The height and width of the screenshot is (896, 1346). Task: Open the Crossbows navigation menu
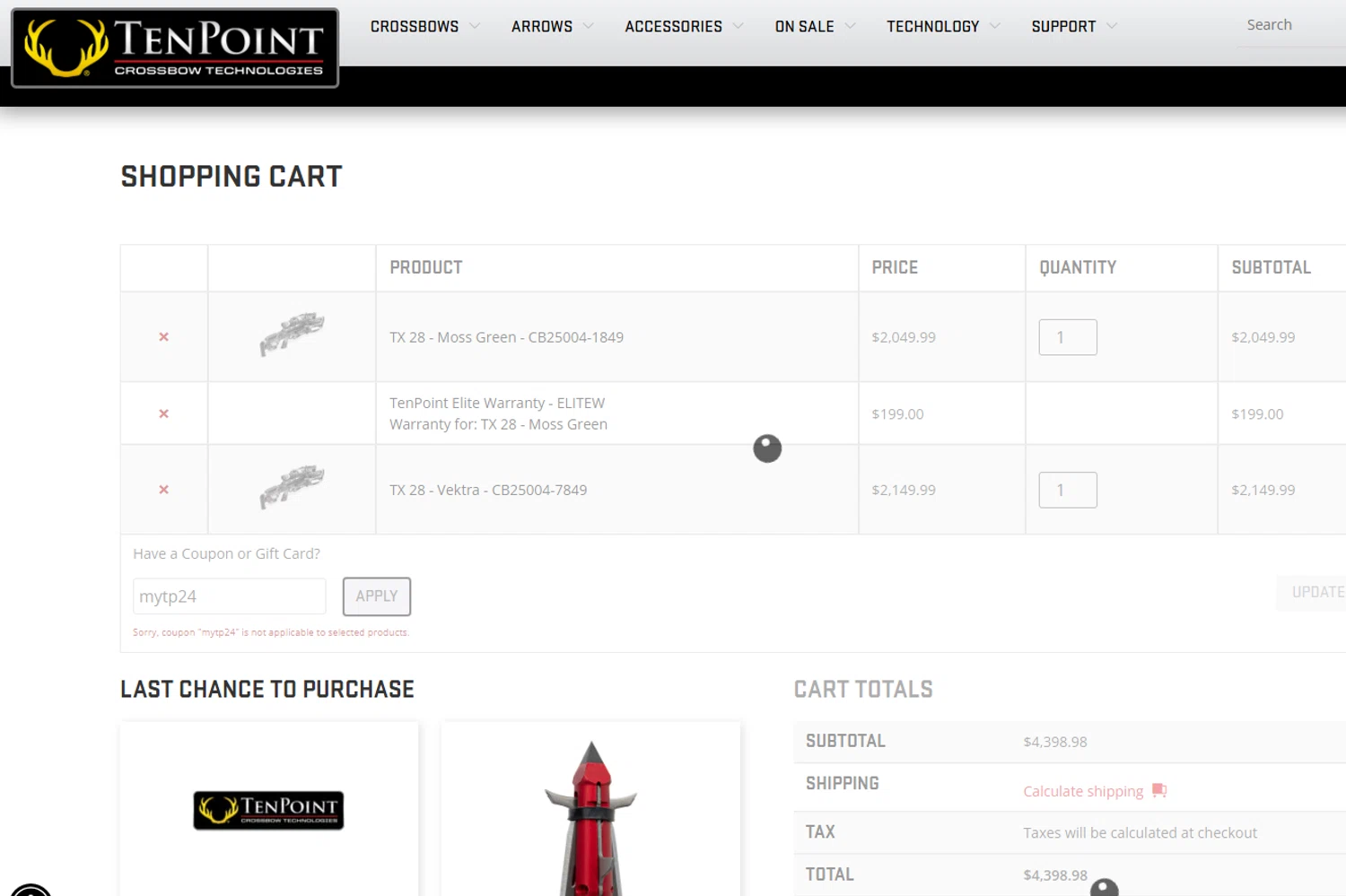415,27
